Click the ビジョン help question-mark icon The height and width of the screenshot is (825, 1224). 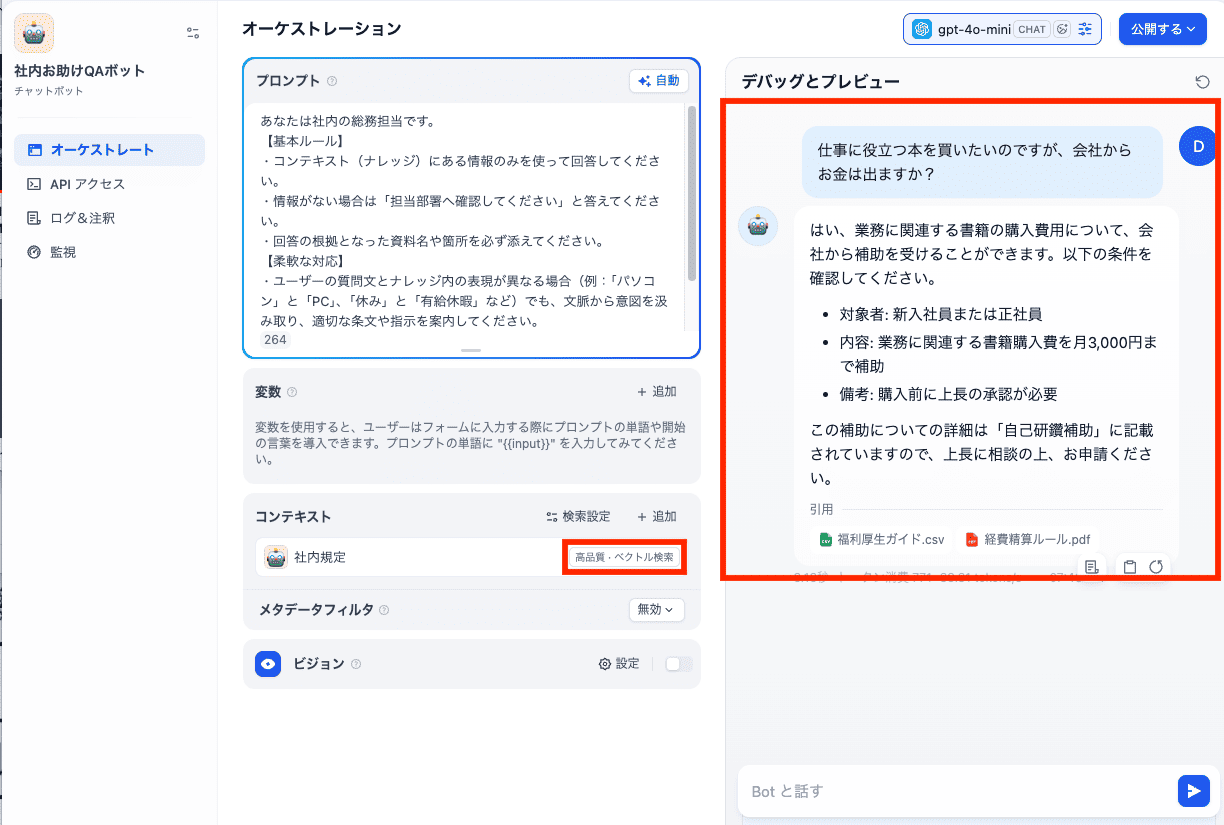[x=356, y=664]
